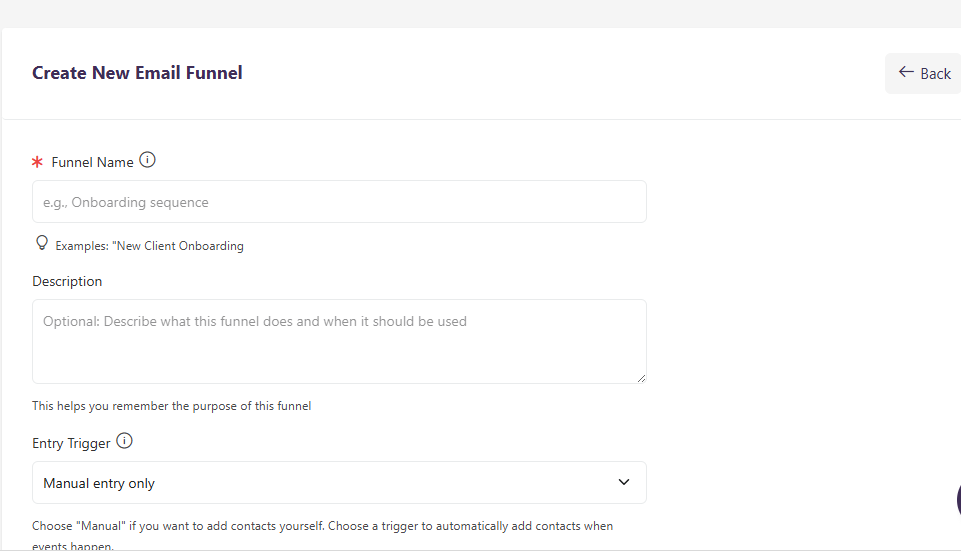
Task: Click the Choose "Manual" trigger help text
Action: (322, 526)
